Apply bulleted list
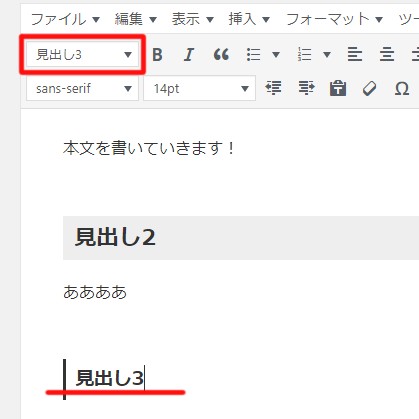 click(x=254, y=54)
